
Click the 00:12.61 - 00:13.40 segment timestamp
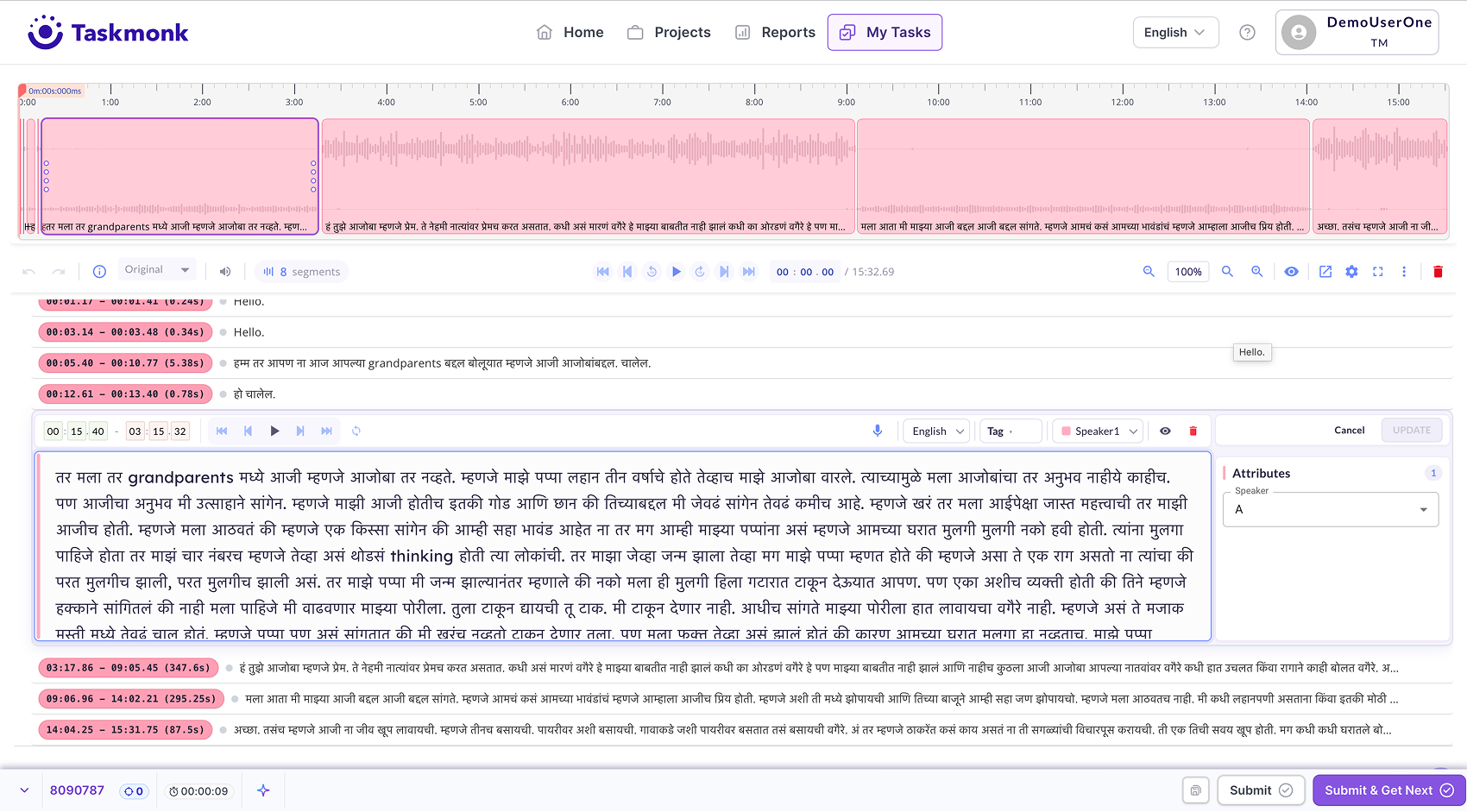125,393
